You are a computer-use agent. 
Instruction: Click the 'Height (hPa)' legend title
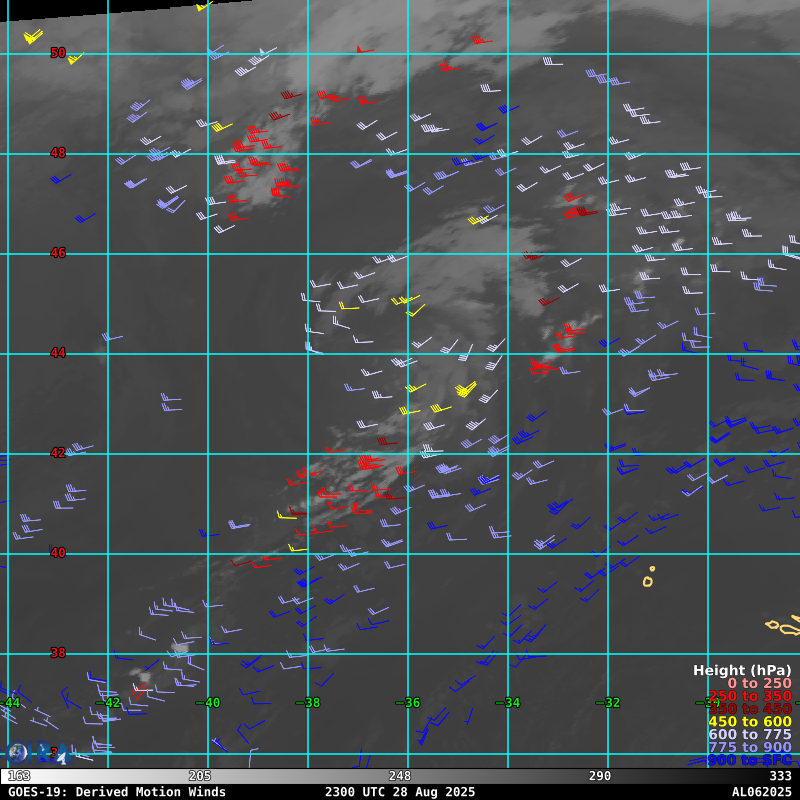click(742, 670)
